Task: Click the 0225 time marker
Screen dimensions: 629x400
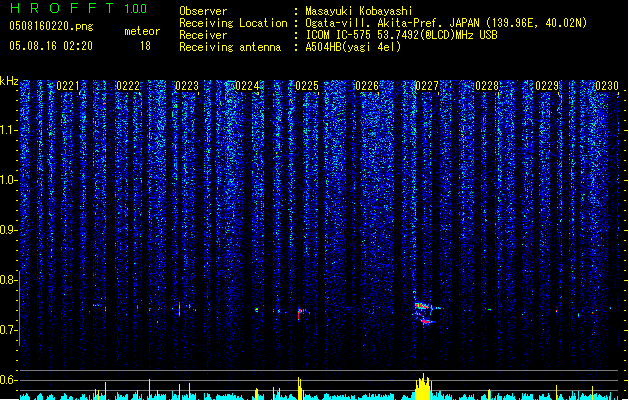Action: pos(307,86)
